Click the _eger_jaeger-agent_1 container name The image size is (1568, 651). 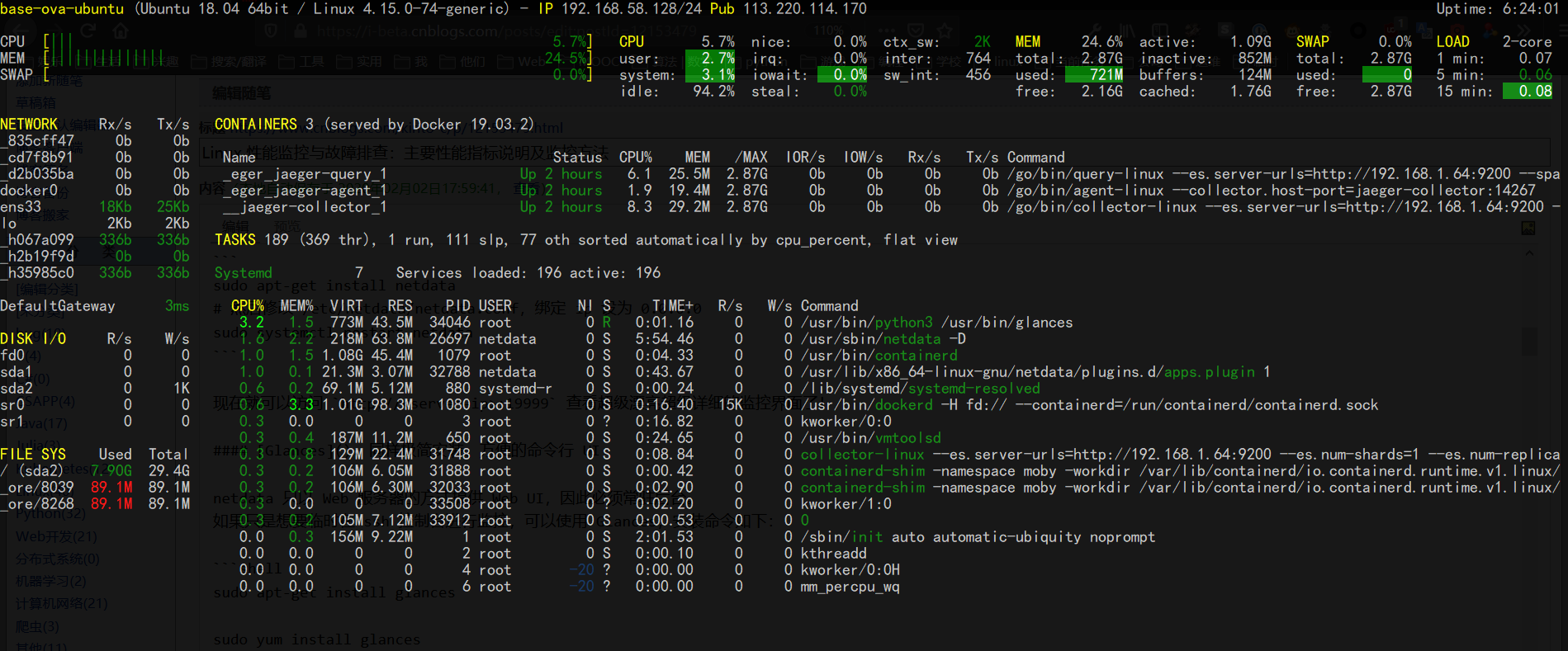pyautogui.click(x=305, y=191)
